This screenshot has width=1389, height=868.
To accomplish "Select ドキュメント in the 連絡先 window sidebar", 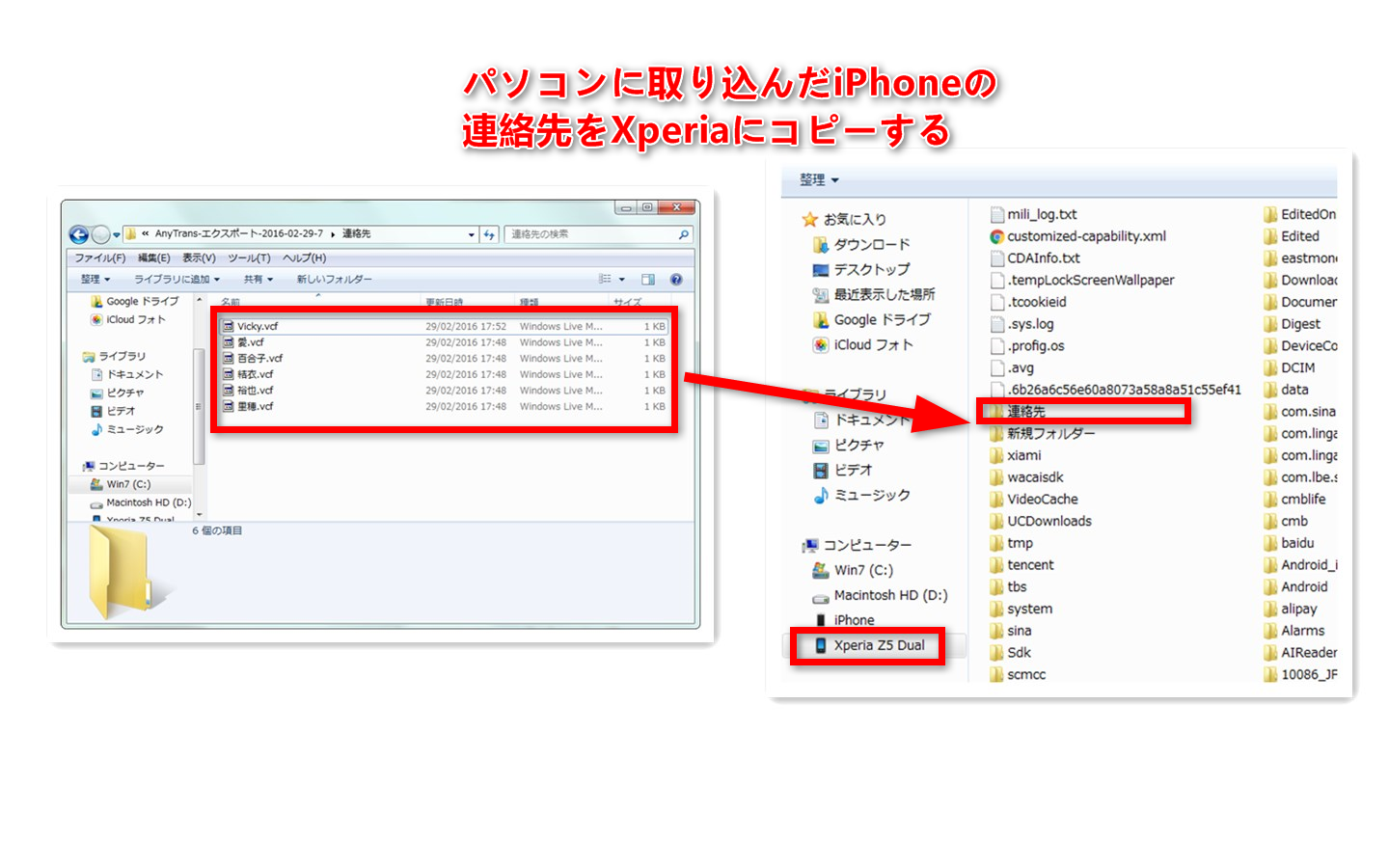I will [127, 374].
